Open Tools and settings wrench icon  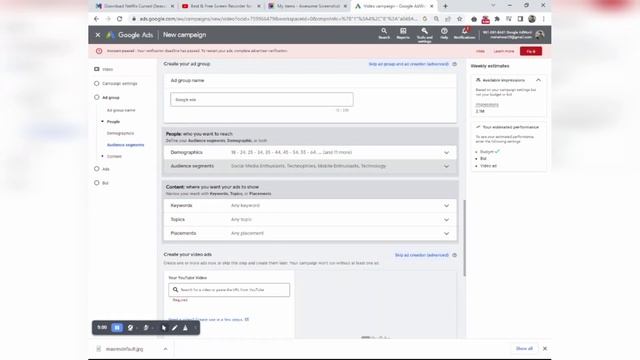[x=424, y=31]
